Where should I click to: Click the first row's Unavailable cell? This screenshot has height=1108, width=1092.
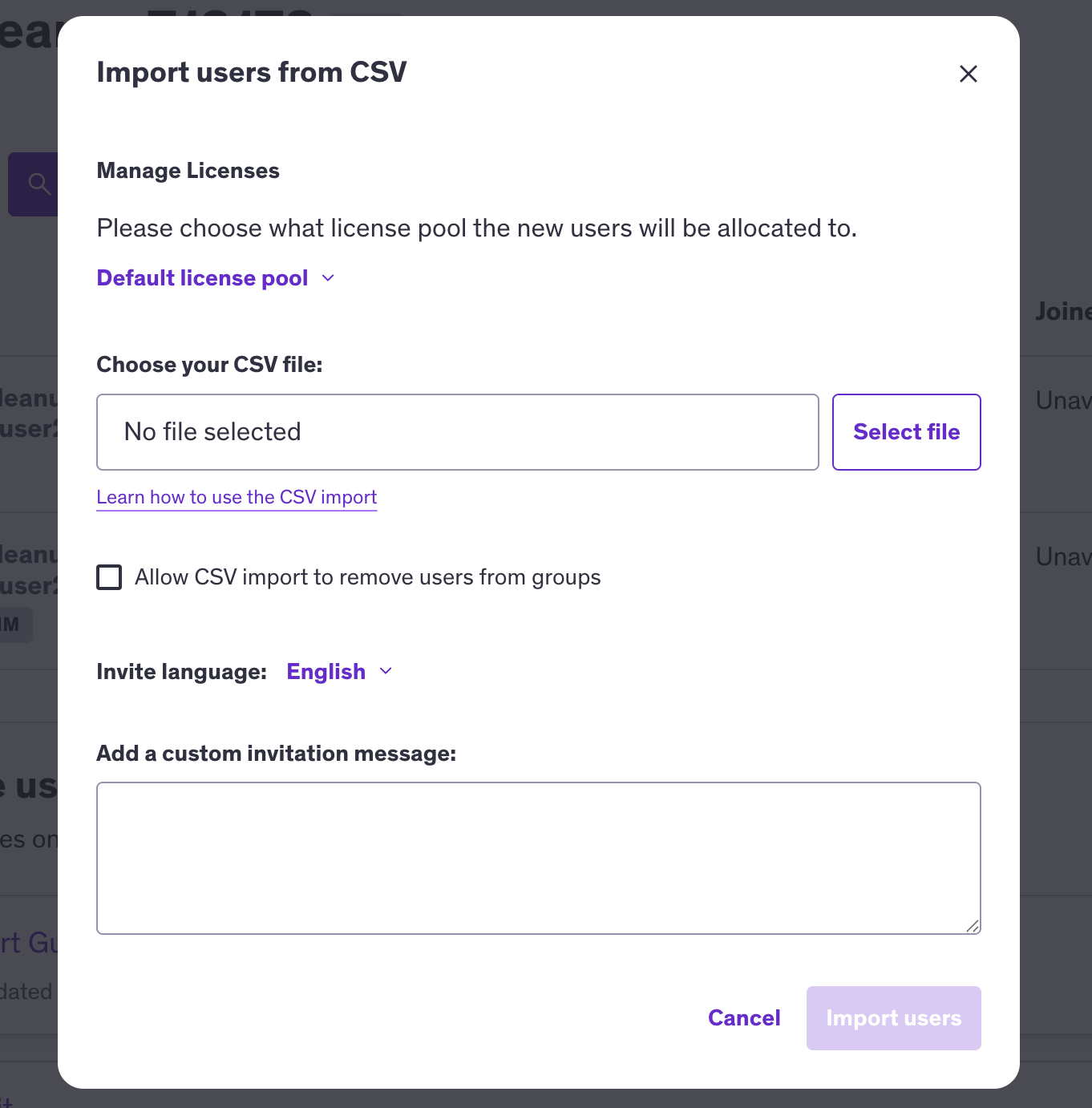(x=1062, y=400)
